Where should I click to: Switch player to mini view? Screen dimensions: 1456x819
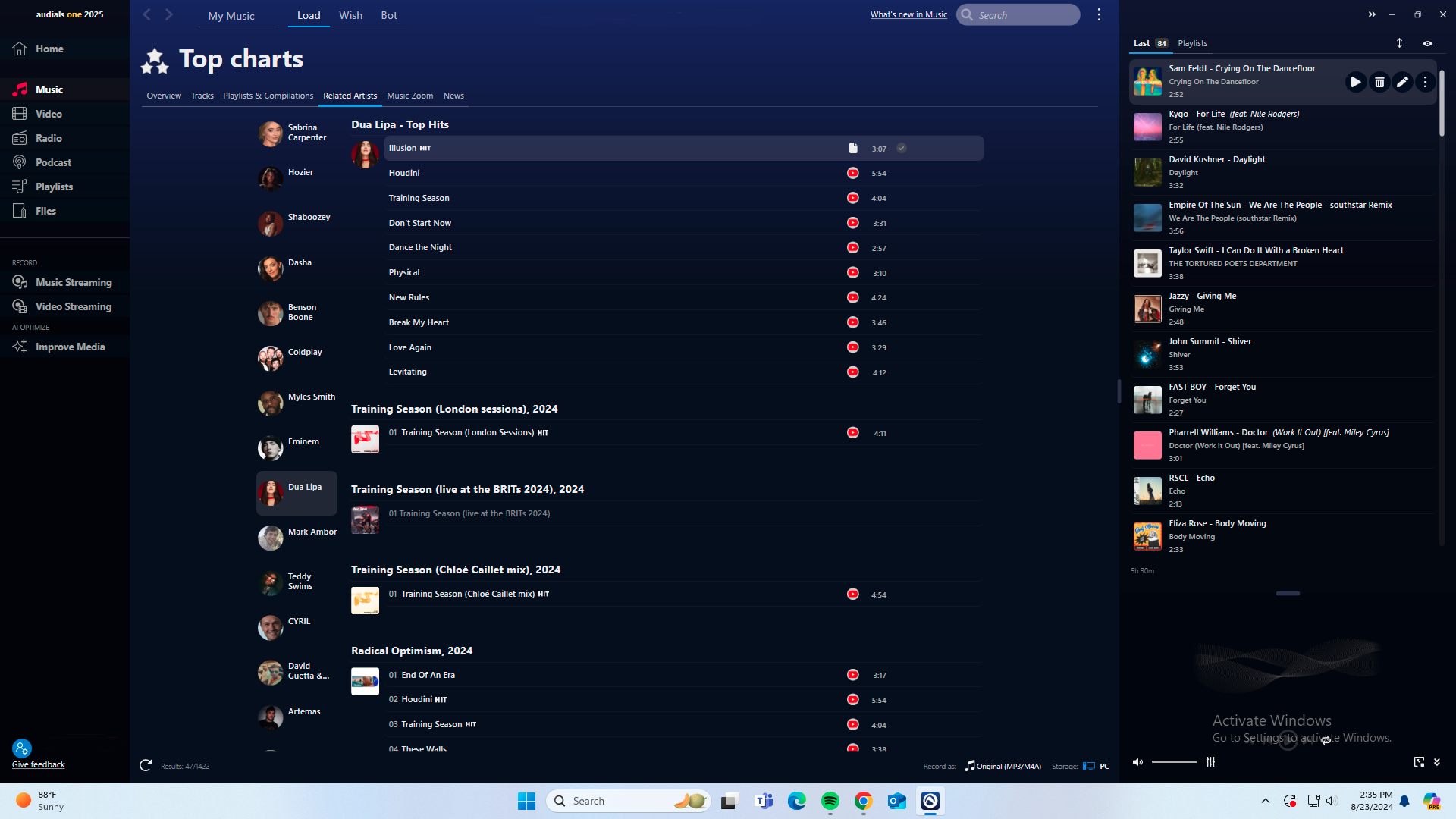pyautogui.click(x=1419, y=762)
